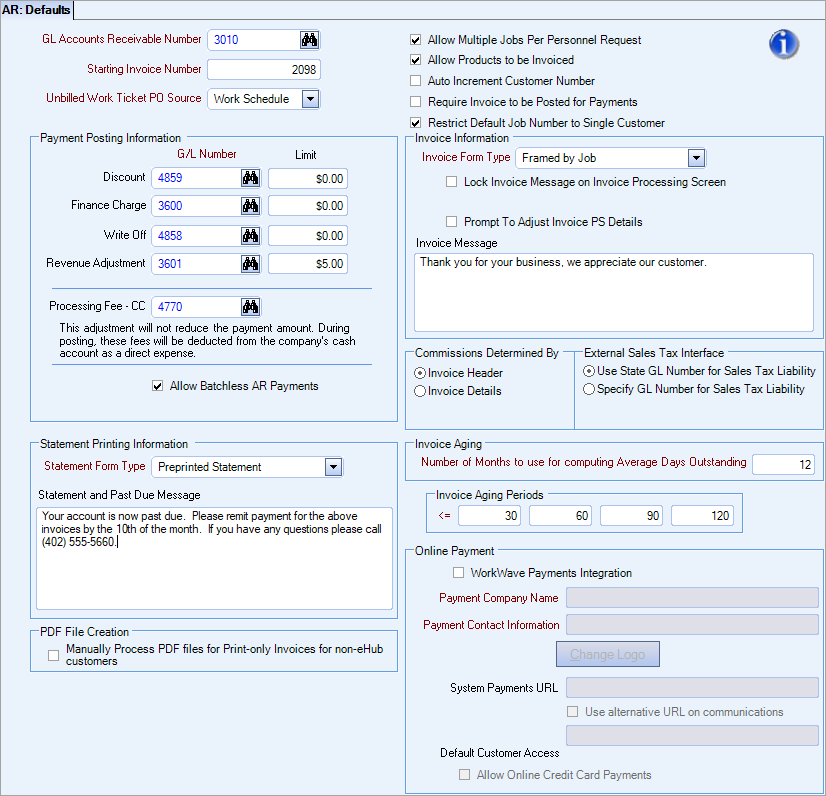This screenshot has width=826, height=796.
Task: Click the Write Off G/L lookup icon
Action: 249,235
